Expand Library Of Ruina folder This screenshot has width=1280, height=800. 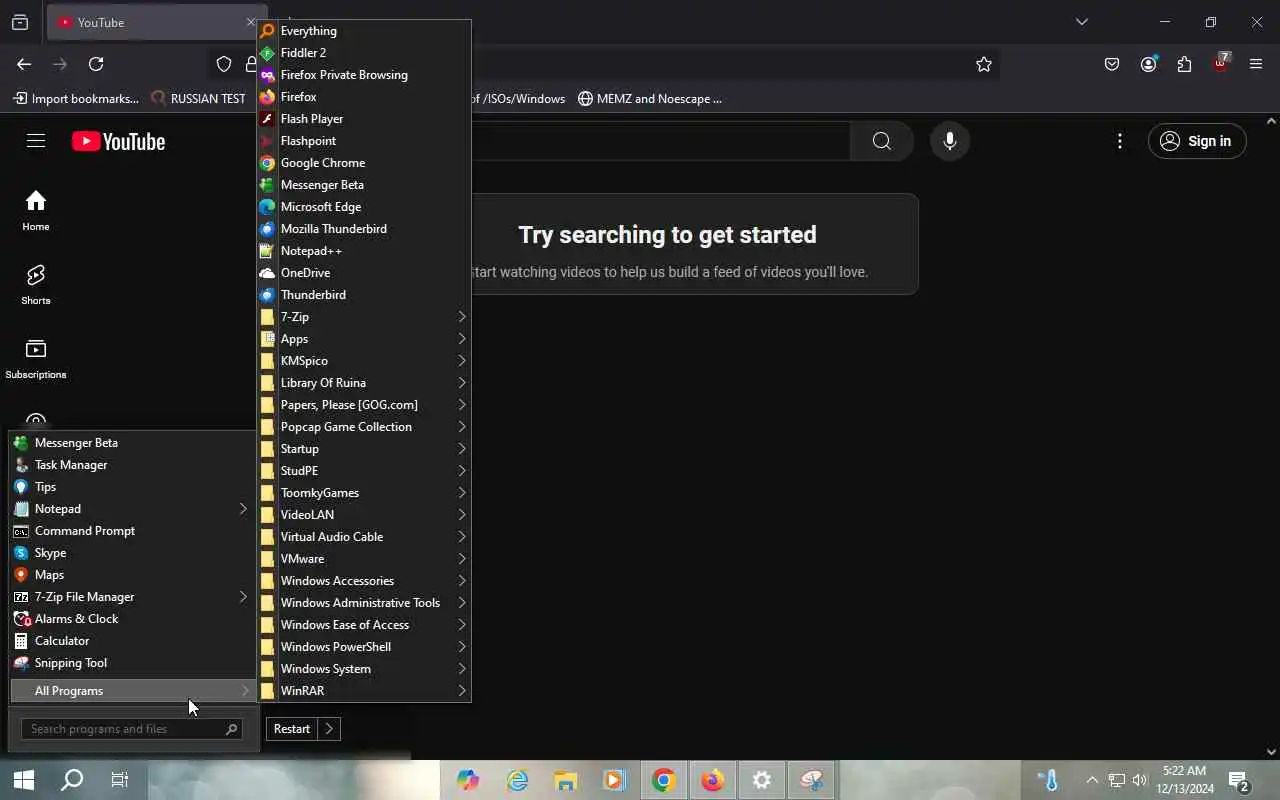(364, 383)
